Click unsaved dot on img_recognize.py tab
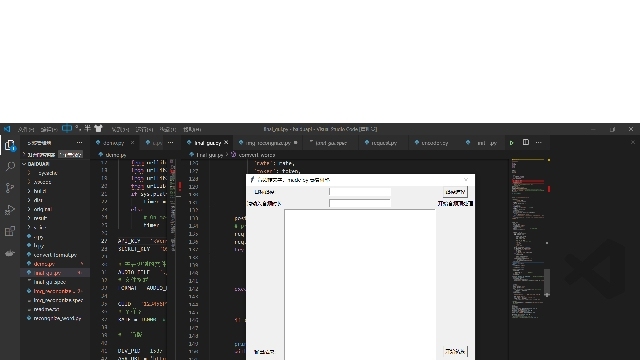The width and height of the screenshot is (640, 360). tap(296, 142)
